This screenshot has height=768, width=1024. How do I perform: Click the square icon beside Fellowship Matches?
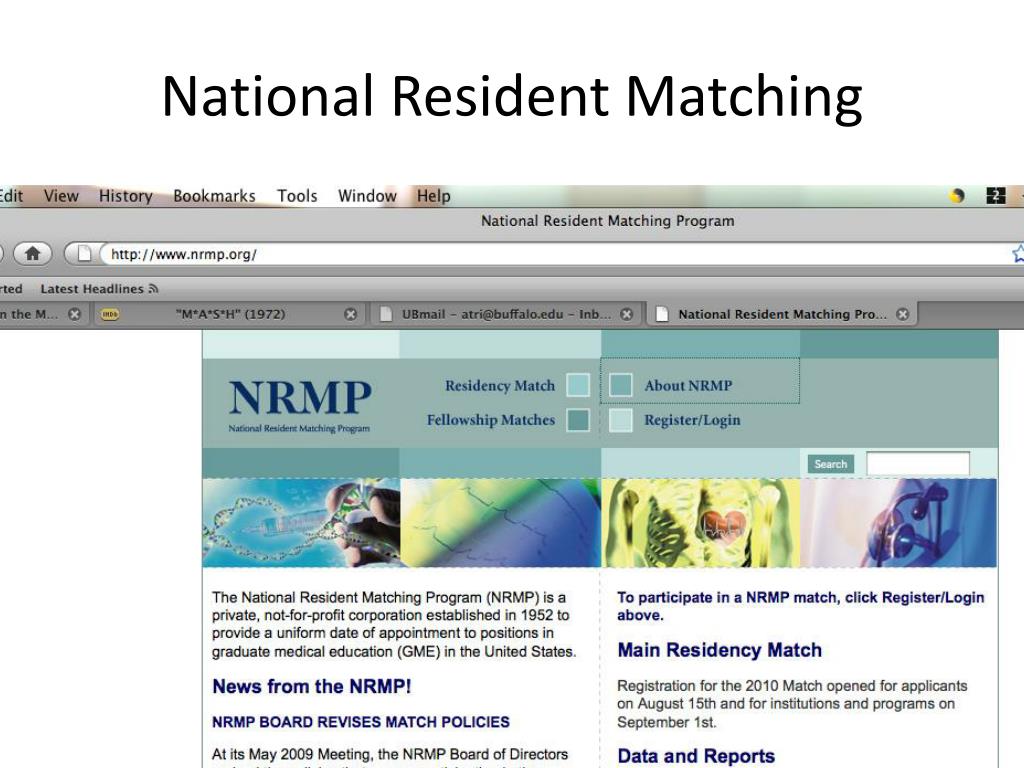pyautogui.click(x=578, y=420)
